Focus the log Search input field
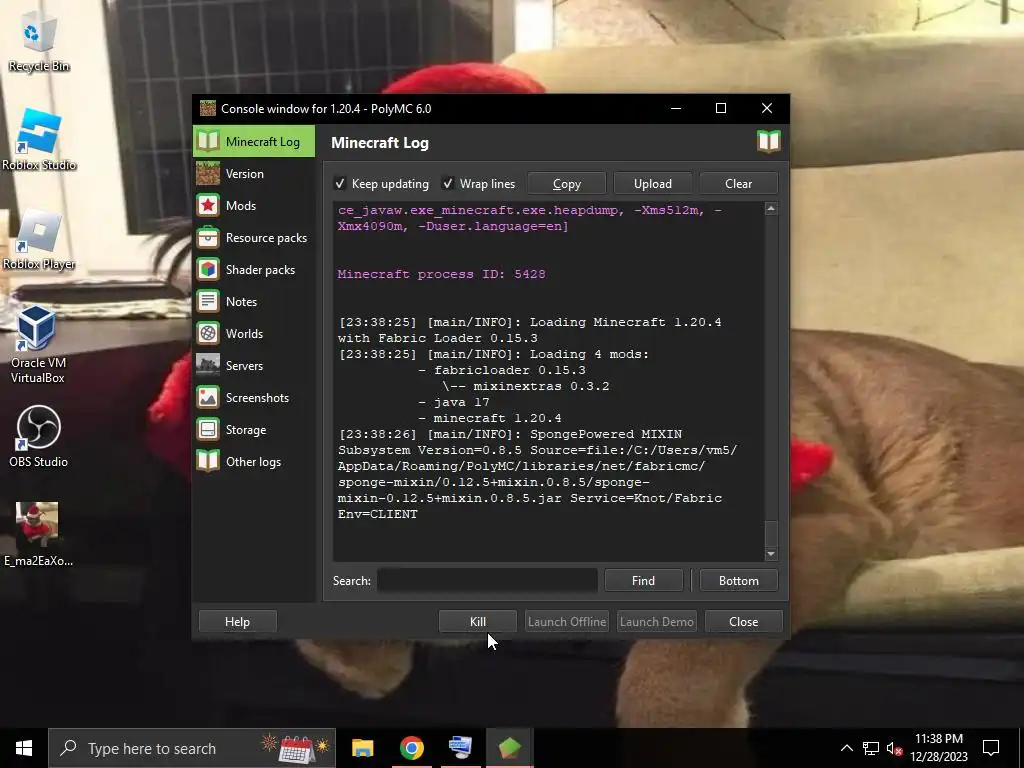Screen dimensions: 1024x768 (487, 581)
